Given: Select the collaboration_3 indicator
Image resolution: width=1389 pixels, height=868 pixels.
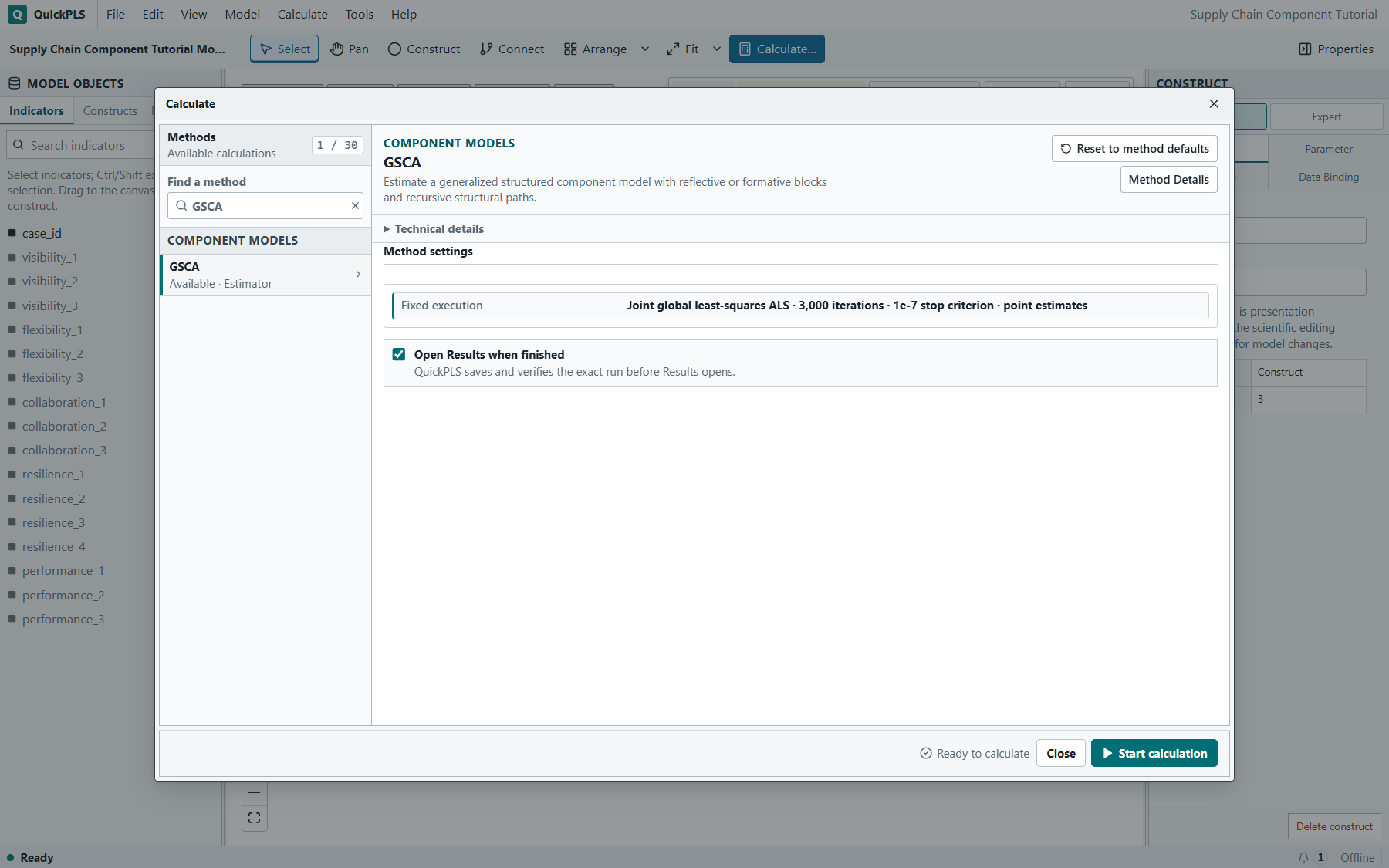Looking at the screenshot, I should pyautogui.click(x=64, y=451).
